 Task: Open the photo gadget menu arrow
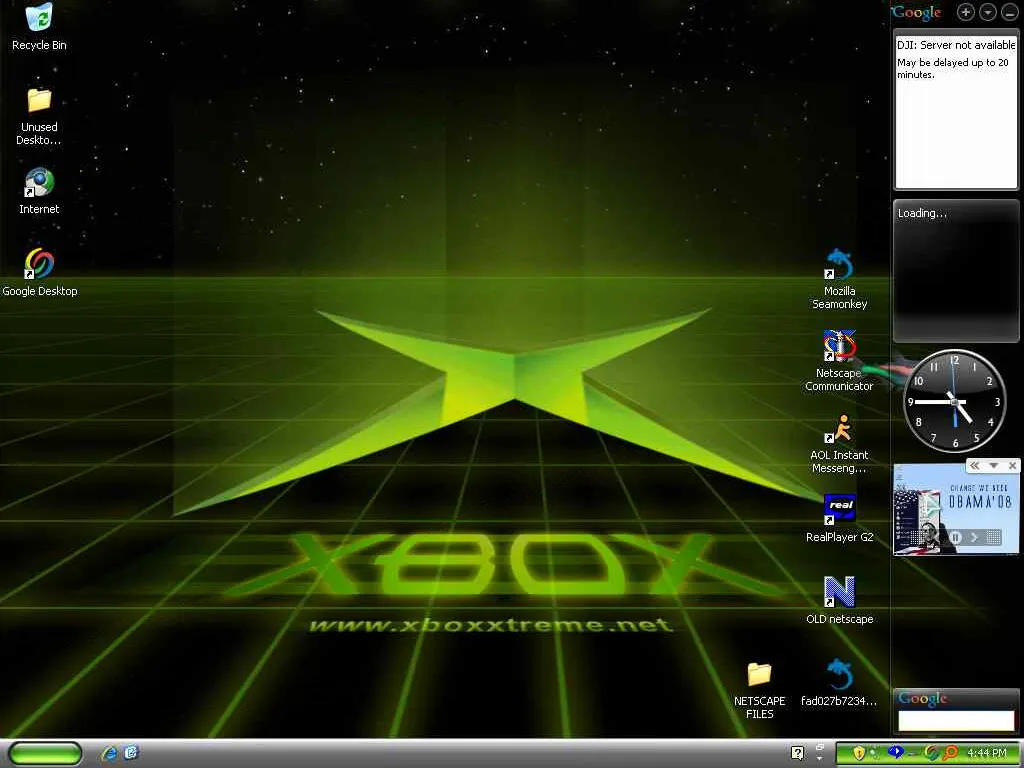[993, 466]
